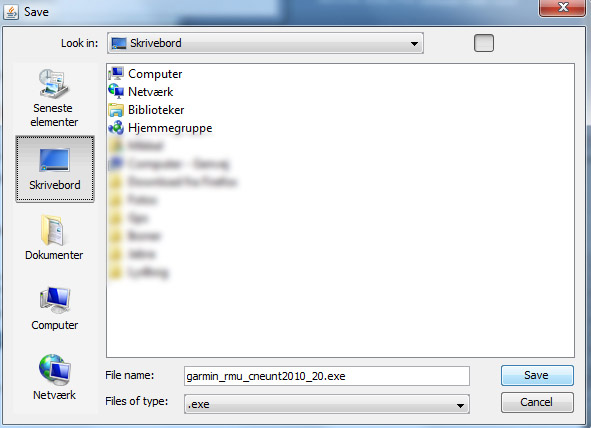Select Computer entry in file list

[145, 74]
